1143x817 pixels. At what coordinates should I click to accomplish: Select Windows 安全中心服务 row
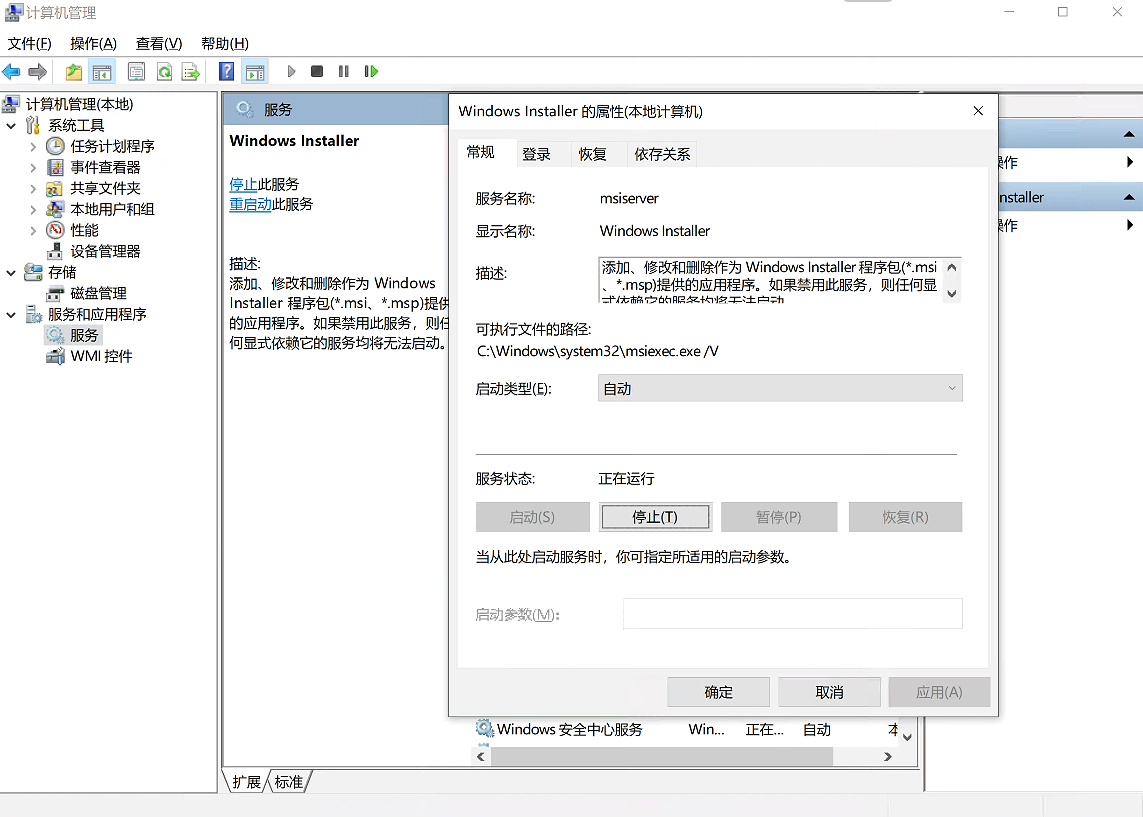click(689, 730)
